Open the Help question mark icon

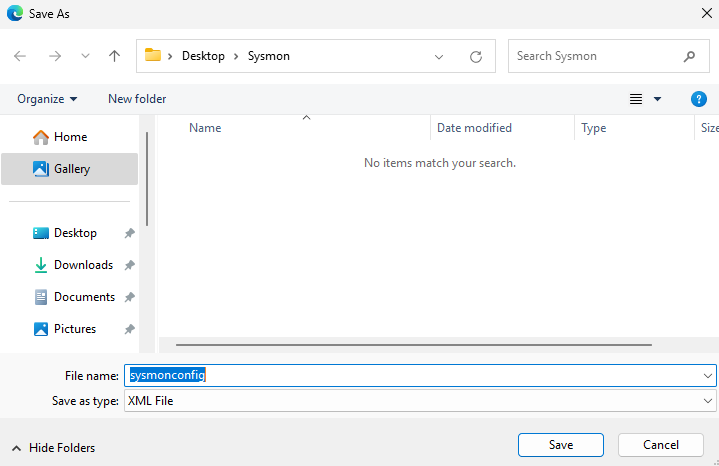click(699, 99)
